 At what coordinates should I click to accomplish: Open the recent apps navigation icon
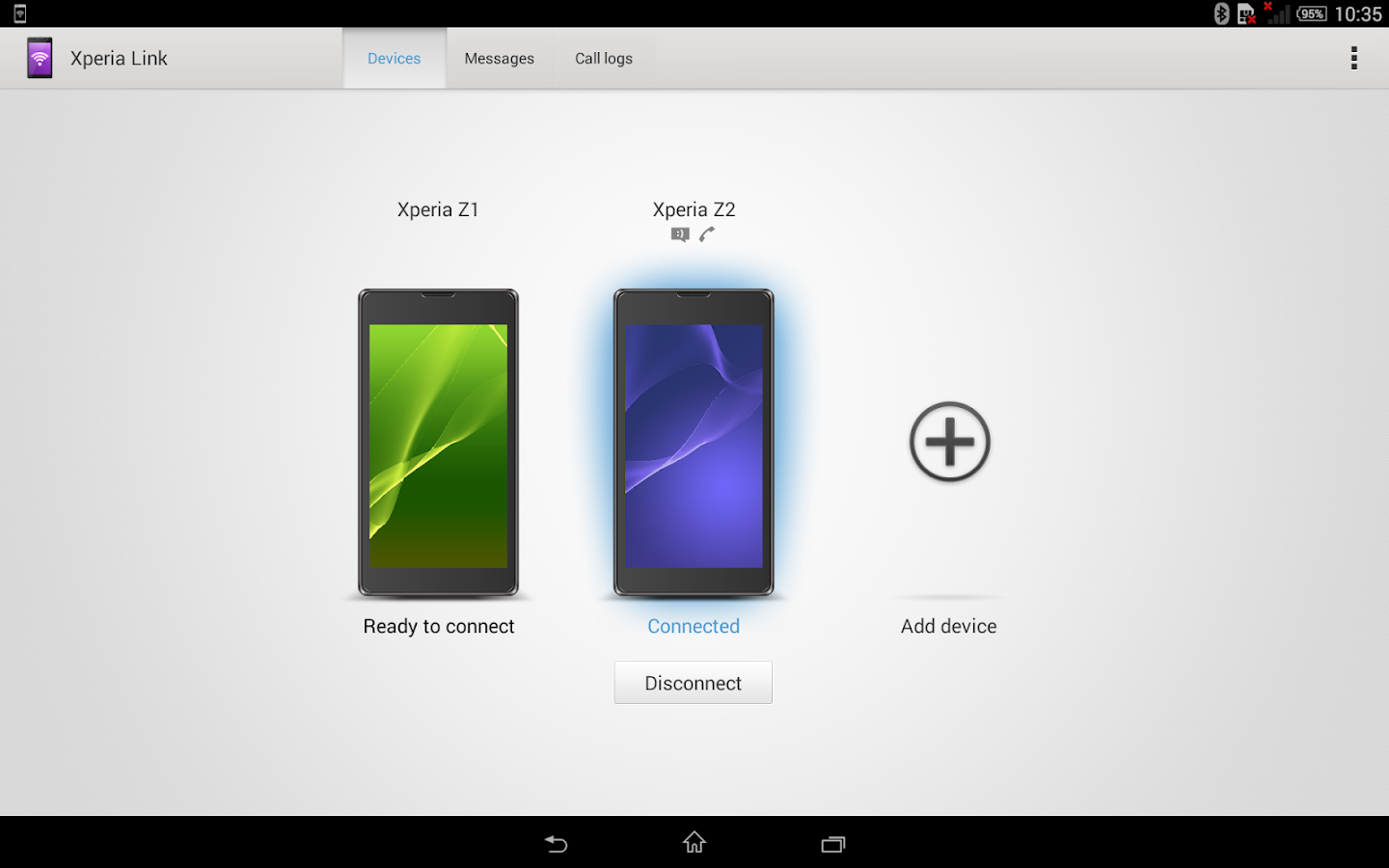pyautogui.click(x=833, y=844)
